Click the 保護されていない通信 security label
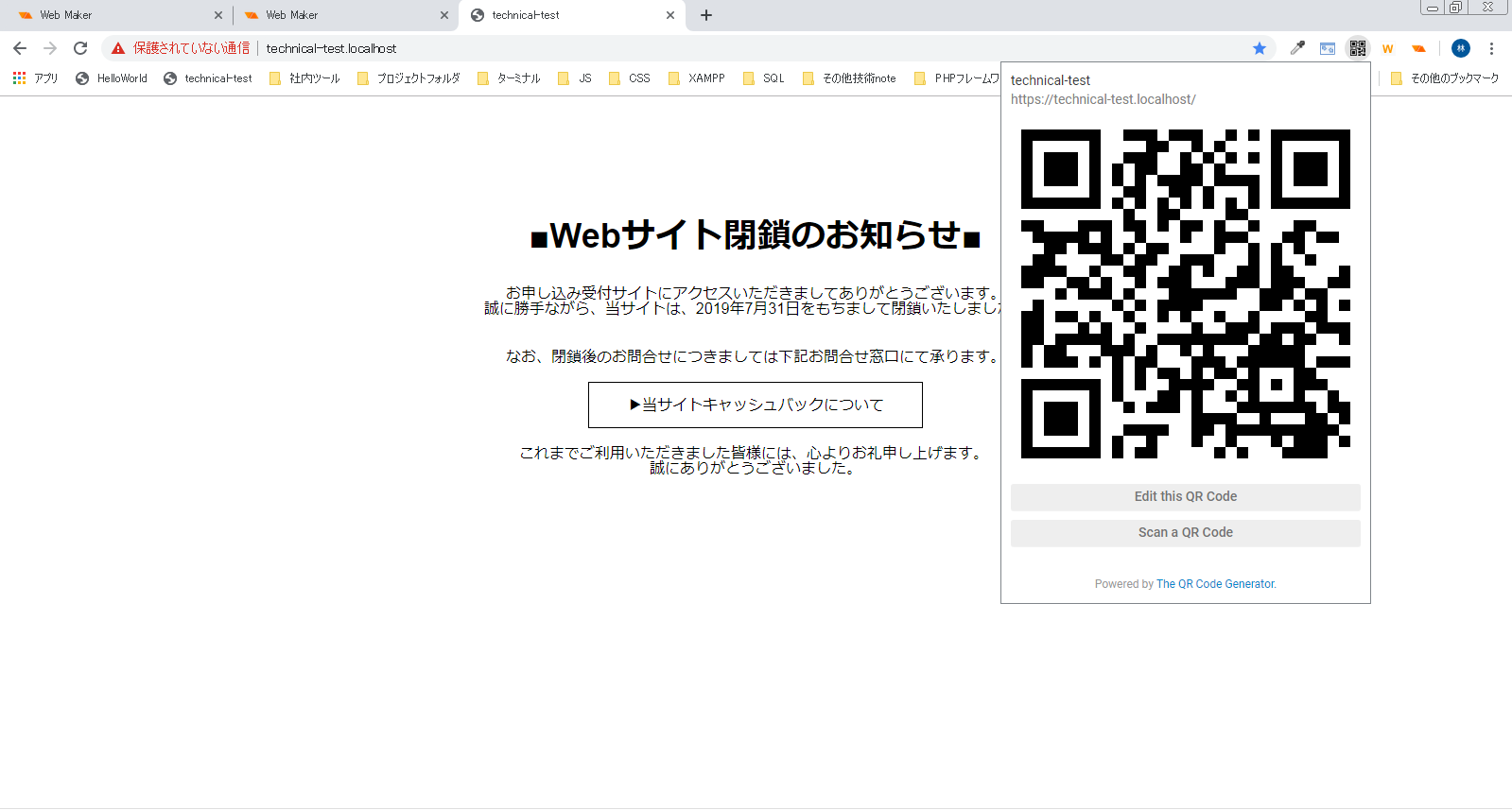 coord(192,48)
